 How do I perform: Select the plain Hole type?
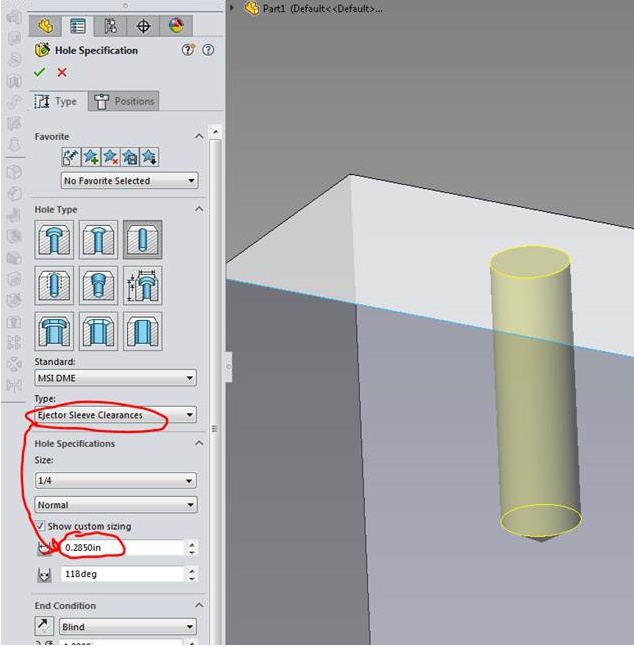[x=142, y=240]
